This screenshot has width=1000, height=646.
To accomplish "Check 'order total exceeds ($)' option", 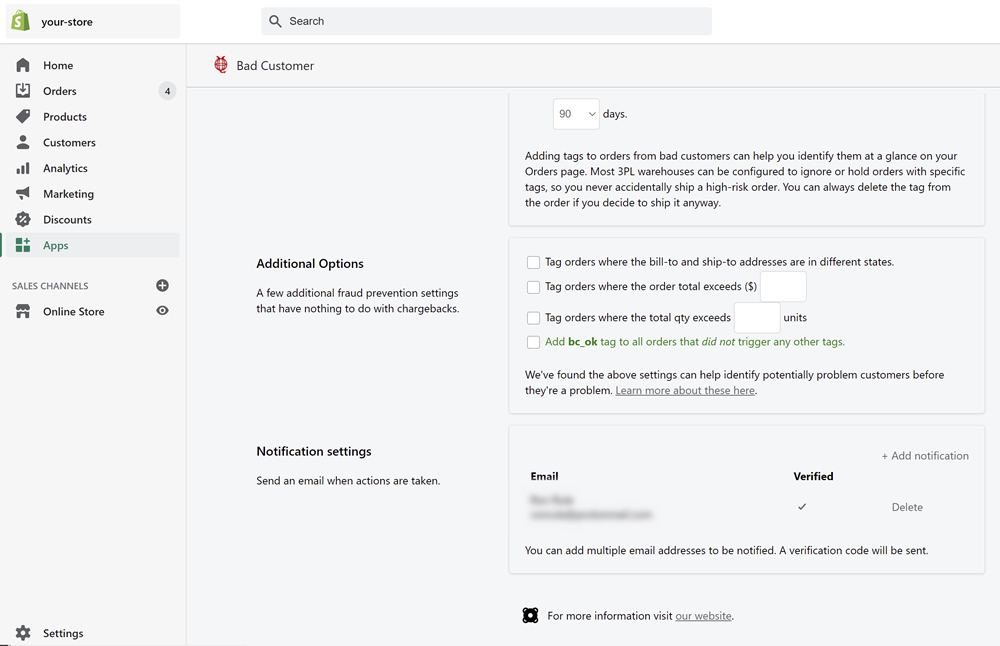I will pos(533,287).
